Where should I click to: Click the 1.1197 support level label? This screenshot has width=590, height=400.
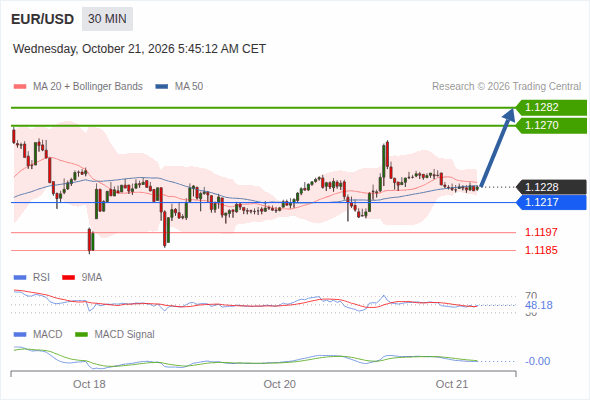[x=541, y=232]
